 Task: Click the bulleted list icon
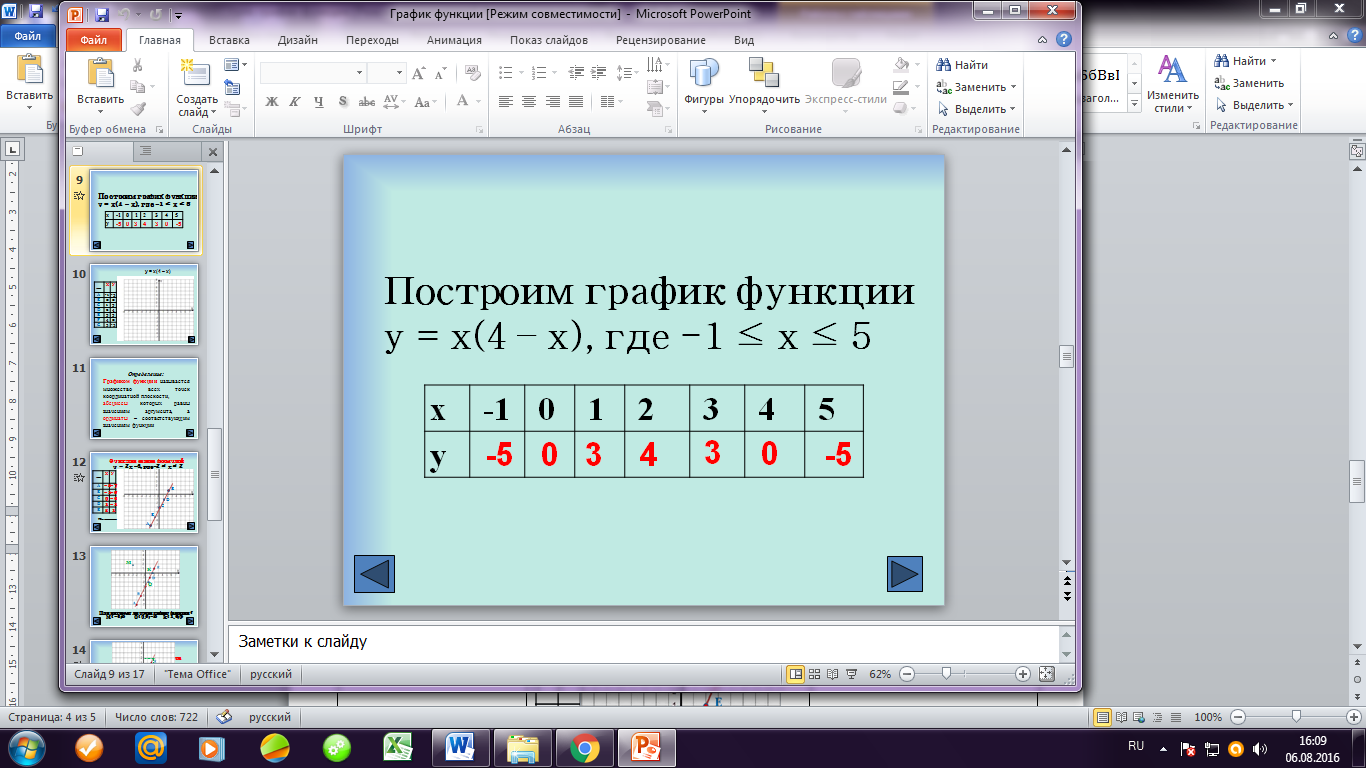pos(505,73)
